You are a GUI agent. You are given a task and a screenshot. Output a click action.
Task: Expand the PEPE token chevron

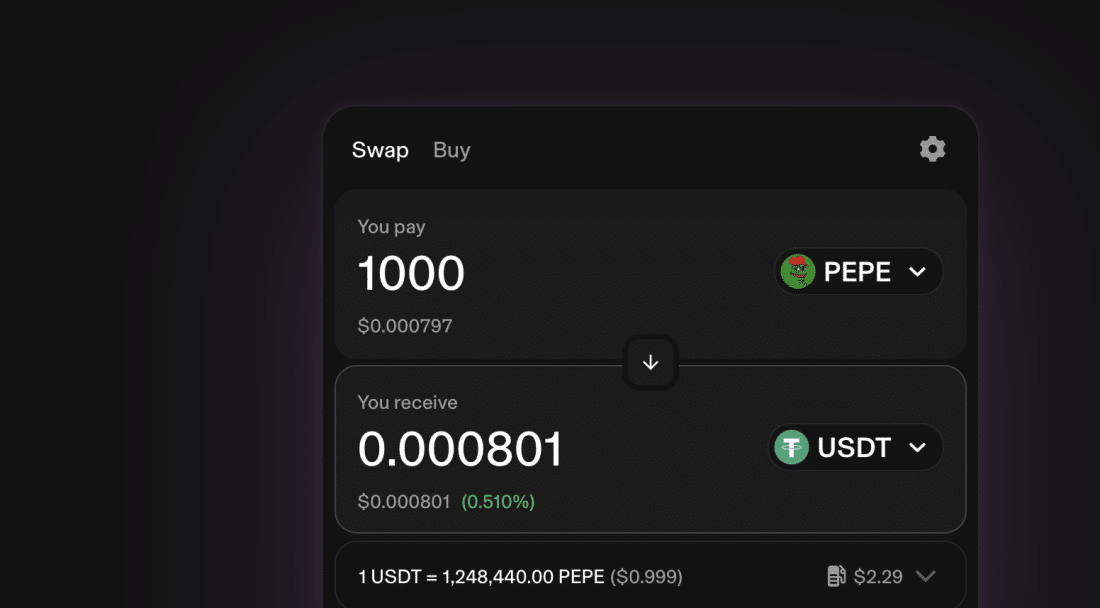pos(918,271)
